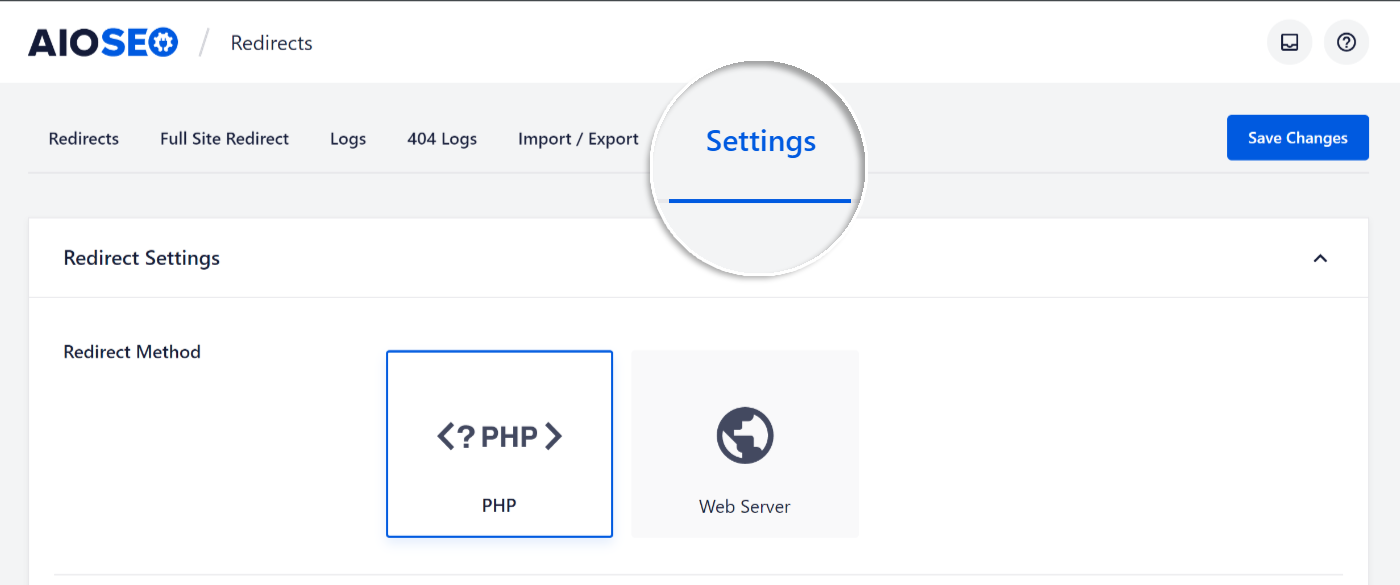Select the highlighted Settings tab
The width and height of the screenshot is (1400, 585).
click(x=761, y=141)
